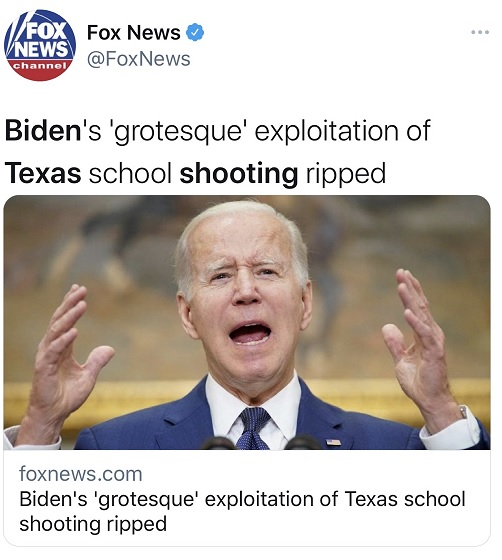Viewport: 502px width, 560px height.
Task: Click the word ripped in tweet headline
Action: (x=346, y=175)
